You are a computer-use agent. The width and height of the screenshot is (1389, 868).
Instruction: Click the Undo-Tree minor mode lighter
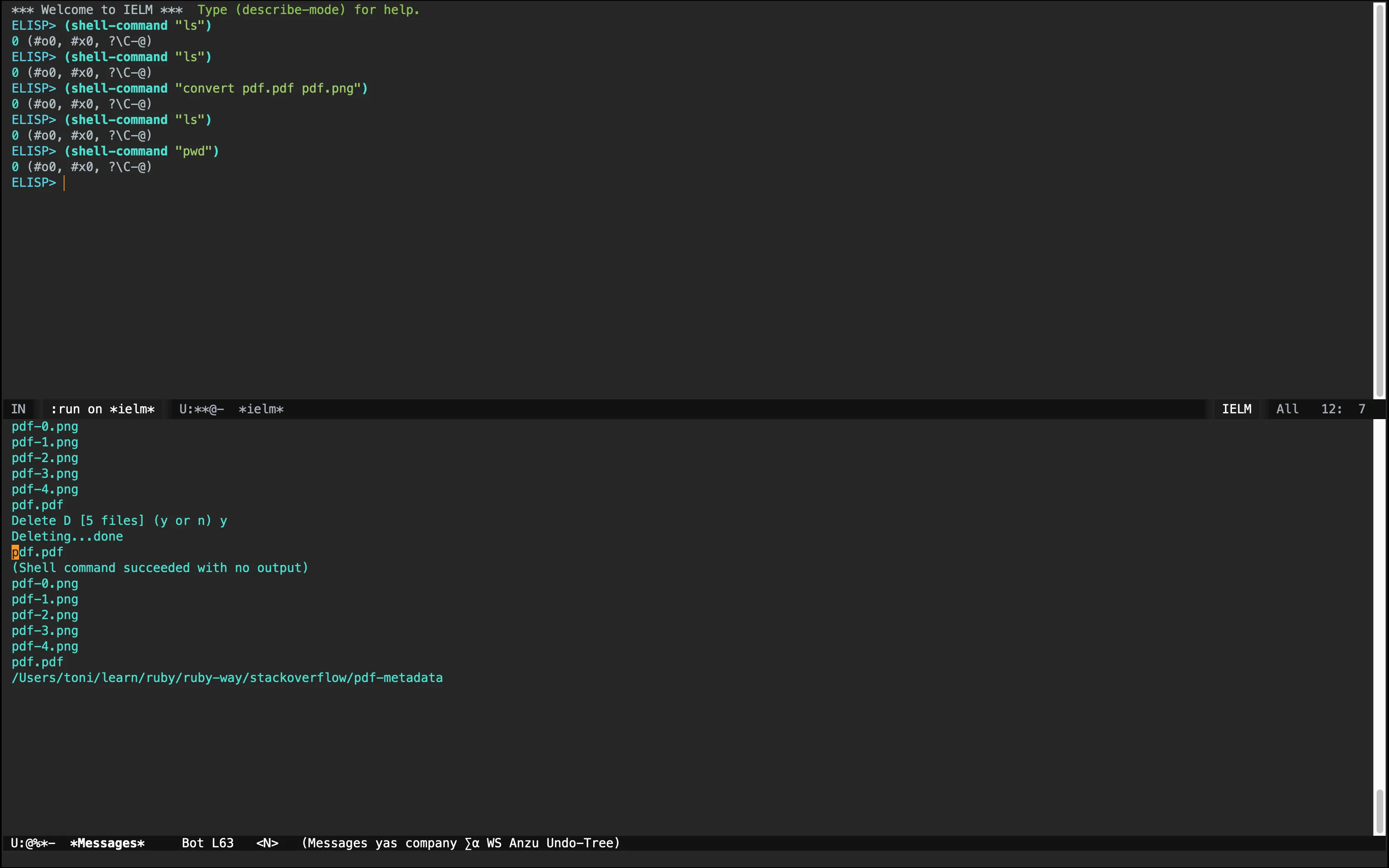coord(581,843)
